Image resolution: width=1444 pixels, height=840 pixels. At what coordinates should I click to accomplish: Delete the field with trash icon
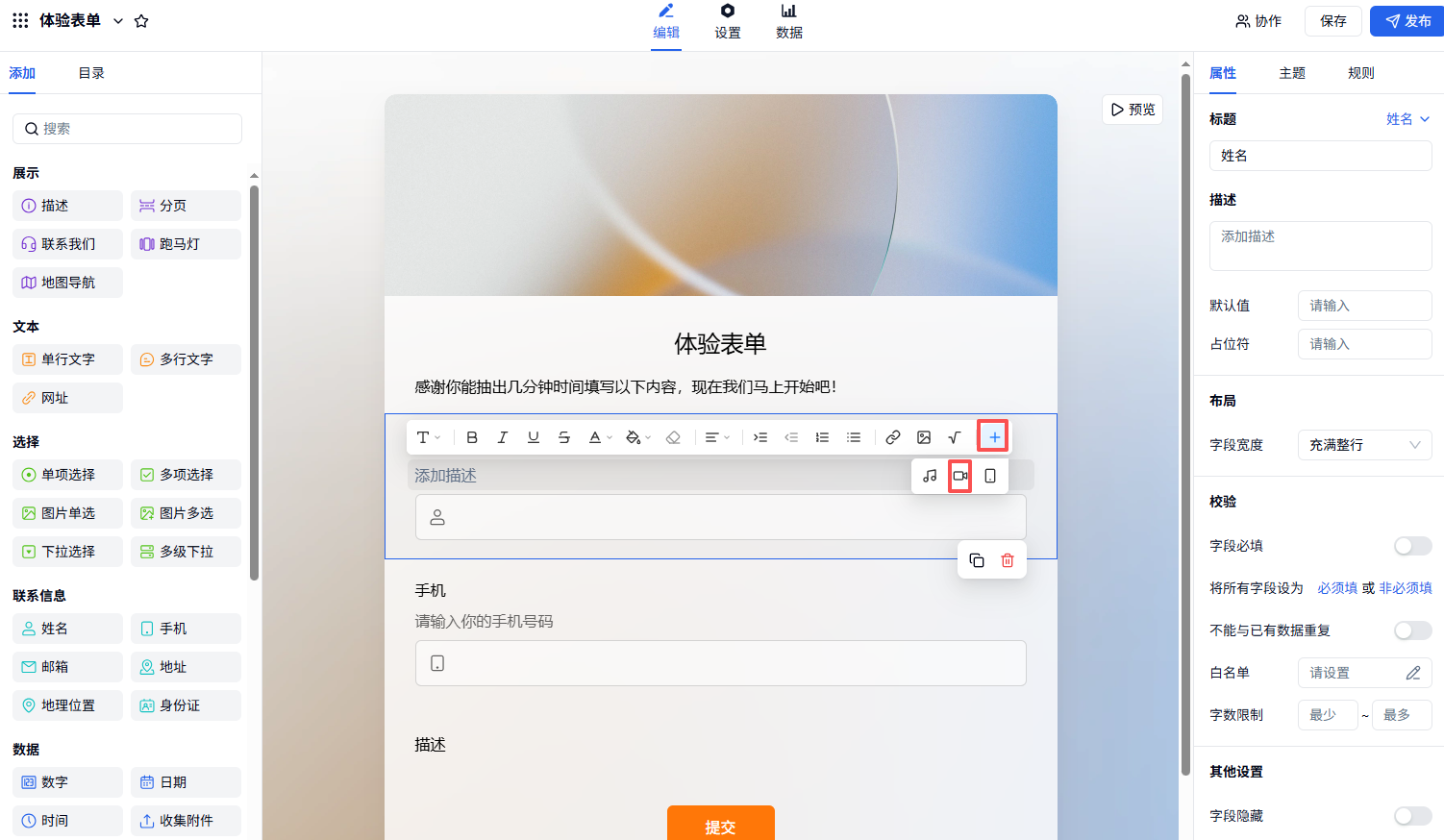[x=1008, y=560]
